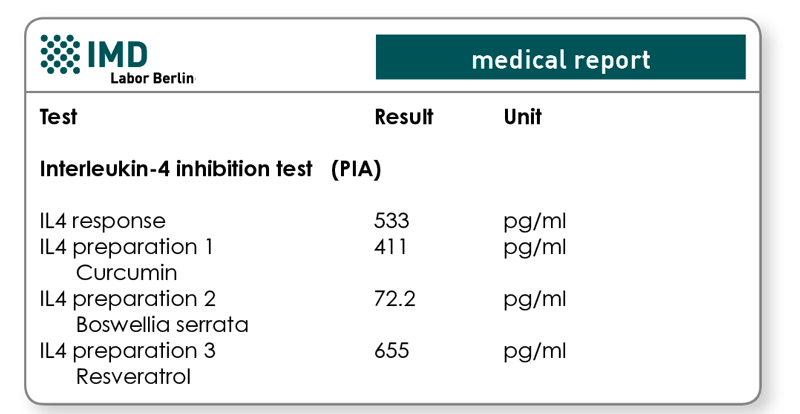Click the 411 result value
Screen dimensions: 800x414
390,247
